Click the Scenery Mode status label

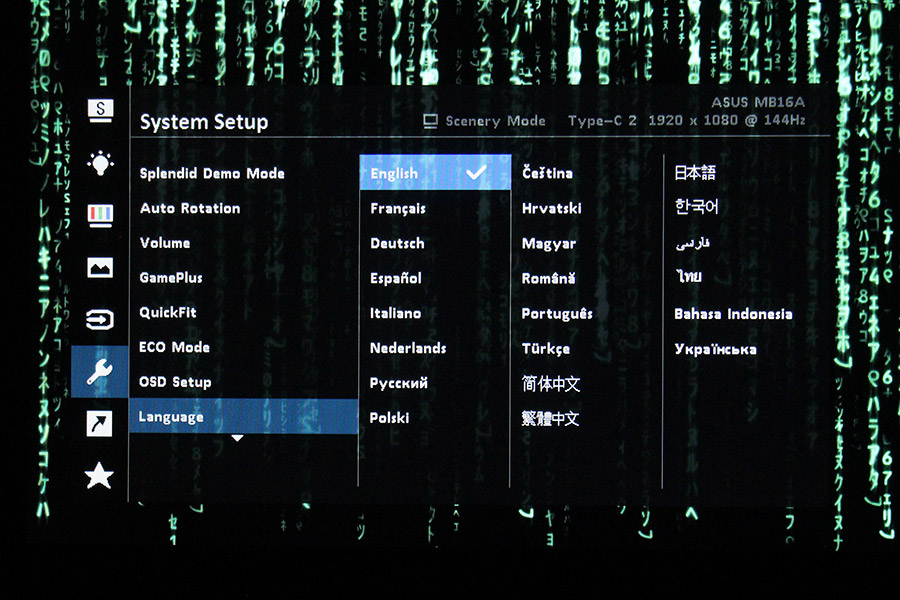point(495,121)
